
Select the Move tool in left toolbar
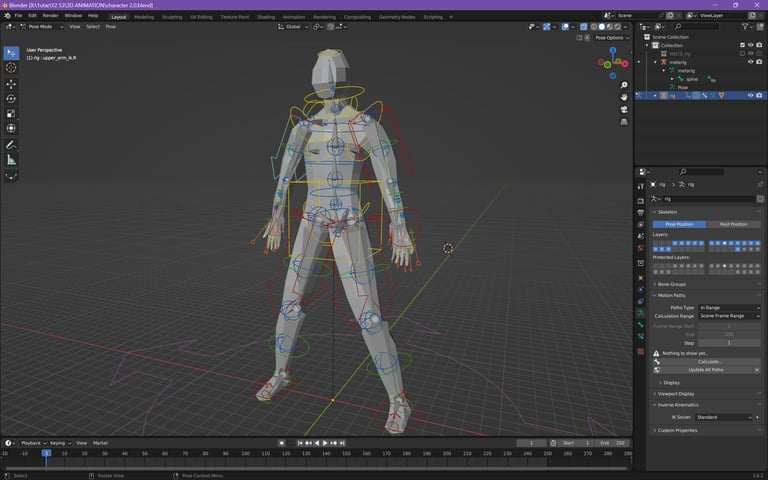[x=11, y=84]
